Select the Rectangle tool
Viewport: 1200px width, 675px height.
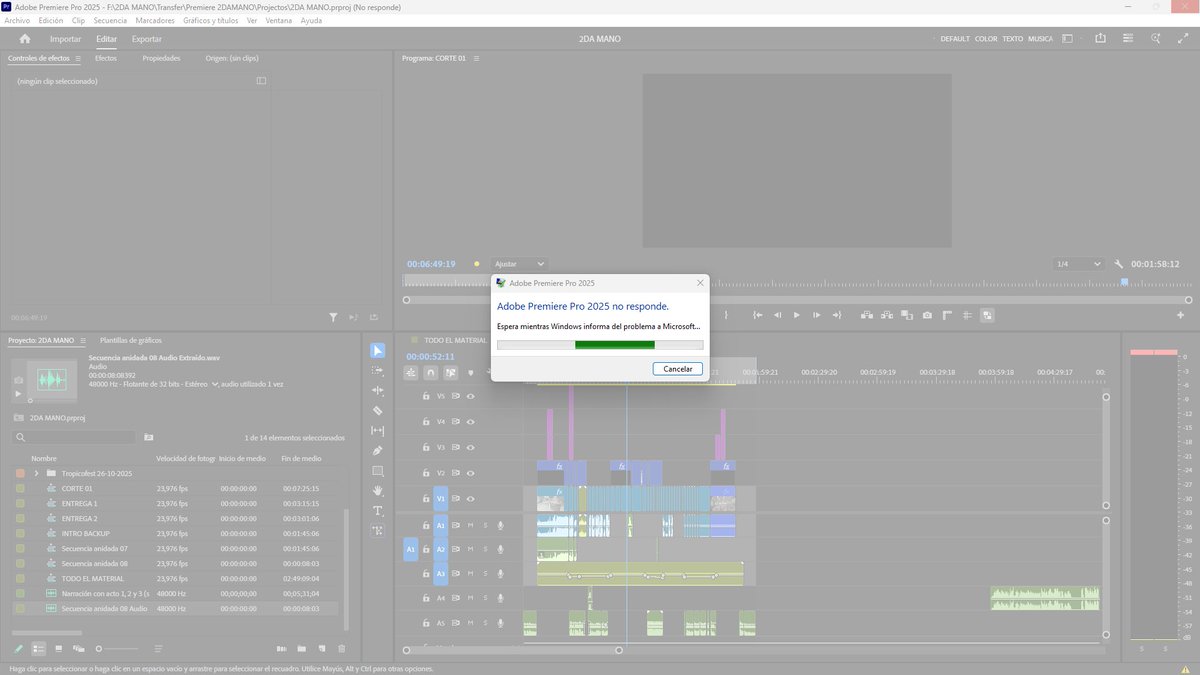click(x=377, y=471)
